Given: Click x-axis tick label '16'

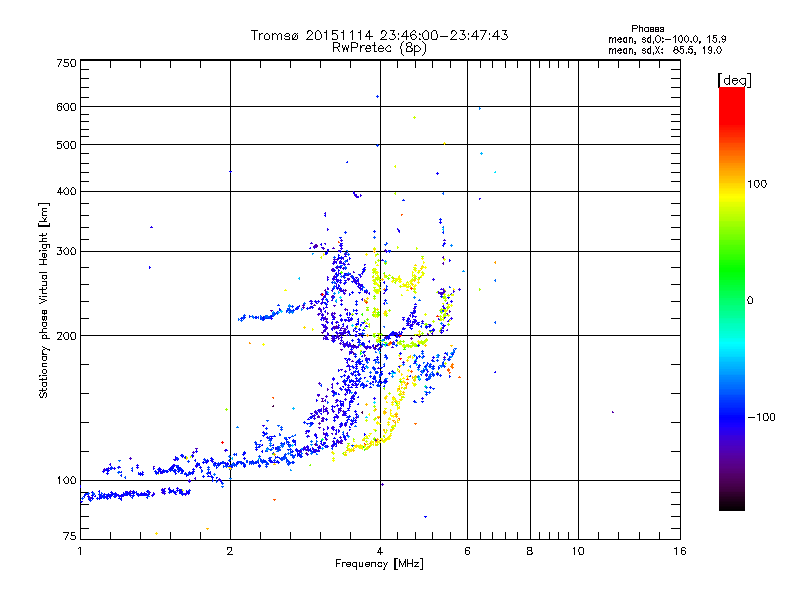Looking at the screenshot, I should point(680,551).
